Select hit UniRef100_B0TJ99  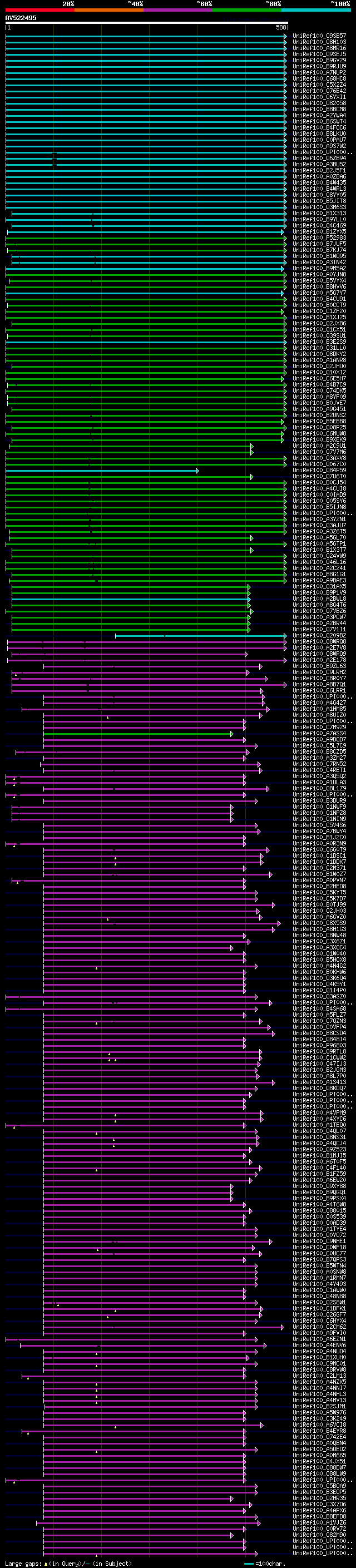tap(319, 904)
